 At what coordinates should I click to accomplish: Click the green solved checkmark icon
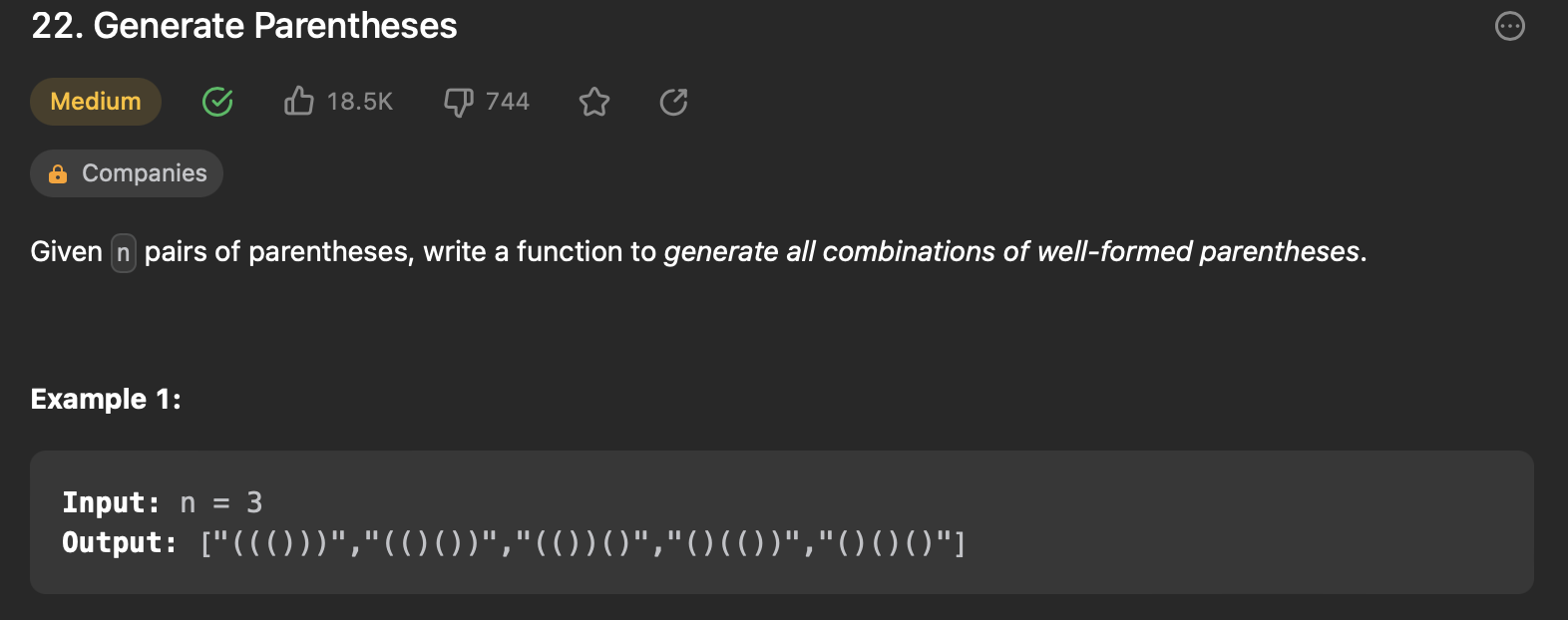tap(217, 102)
